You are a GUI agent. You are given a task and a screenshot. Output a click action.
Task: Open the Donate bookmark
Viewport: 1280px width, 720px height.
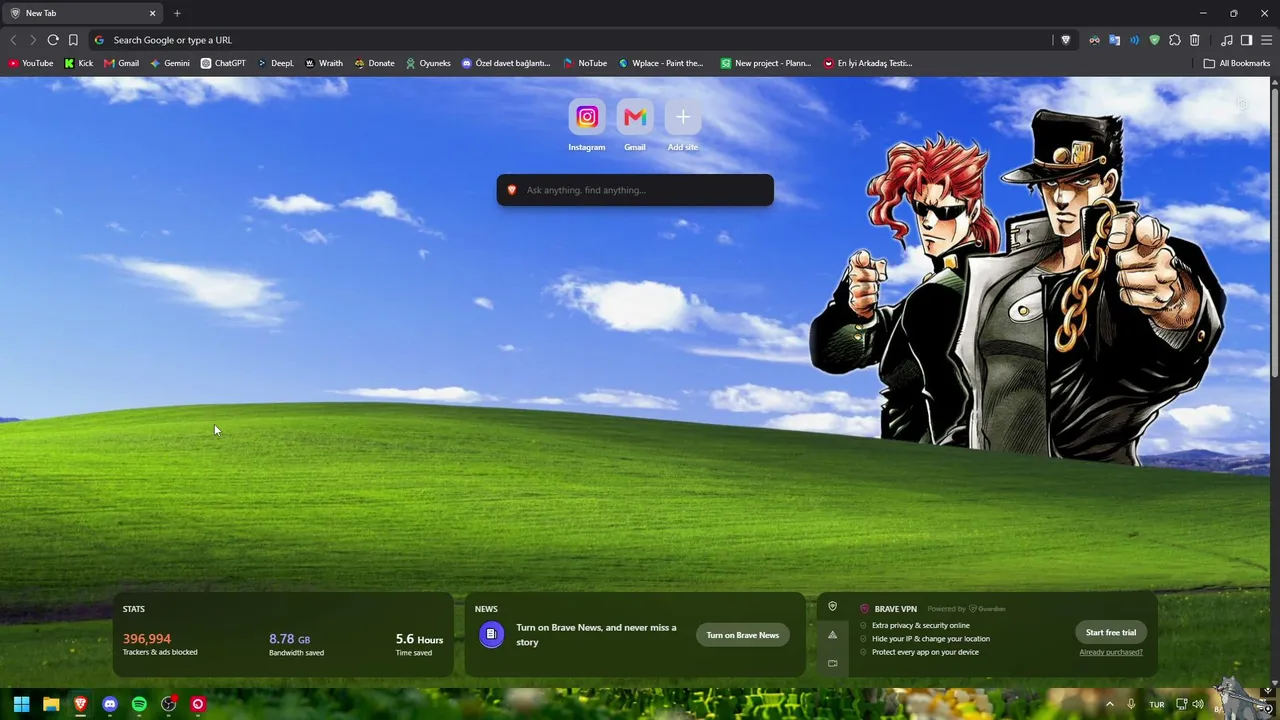pos(375,63)
